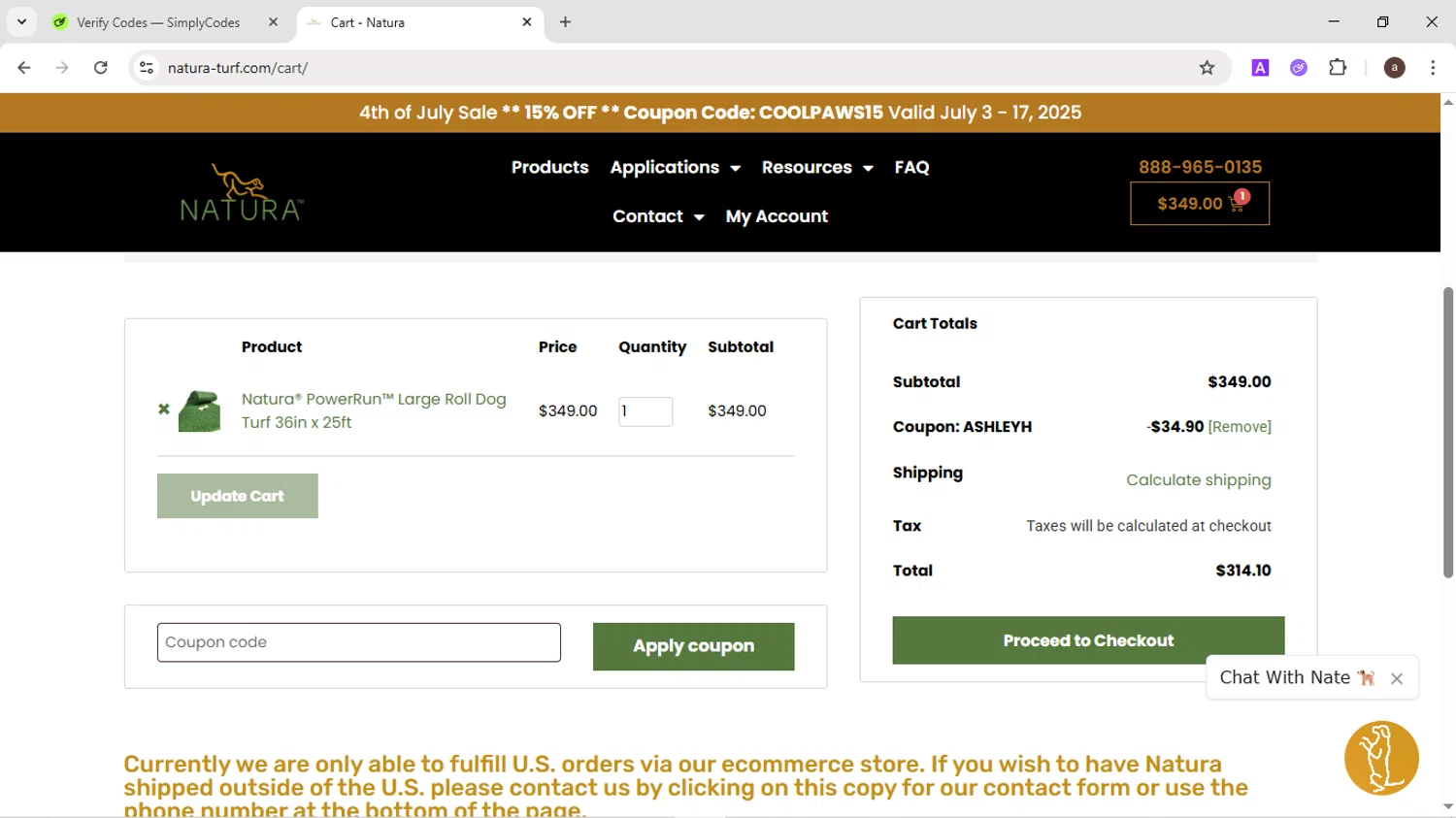
Task: Click the page vertical scrollbar thumb
Action: click(x=1448, y=433)
